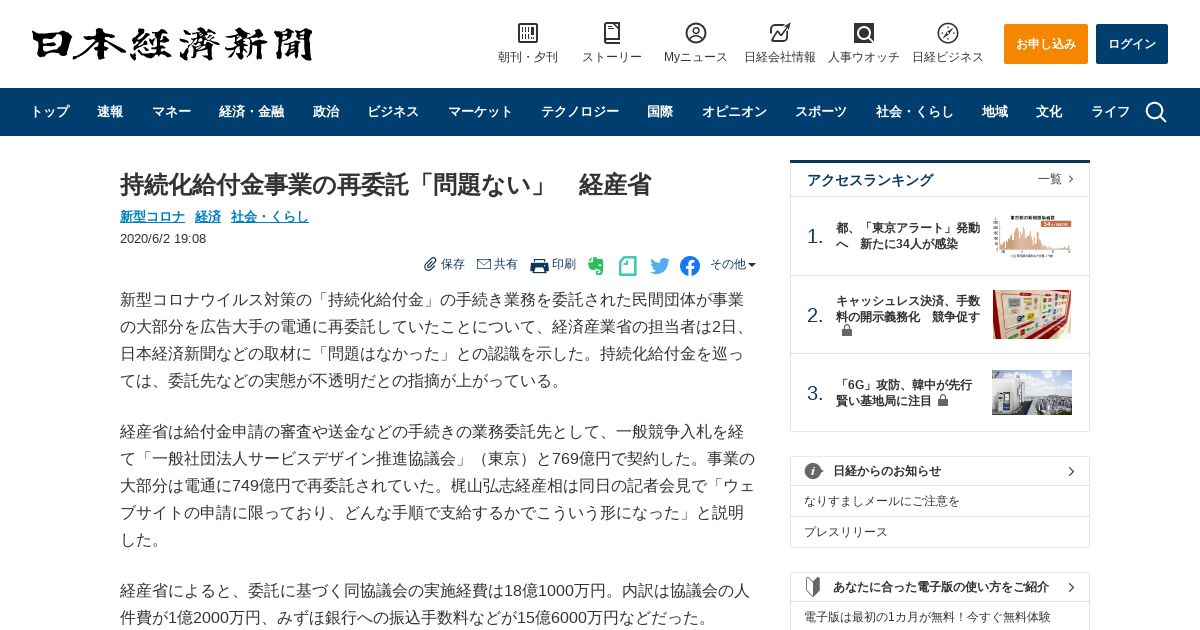Click the date 2020/6/2 19:08

tap(163, 239)
